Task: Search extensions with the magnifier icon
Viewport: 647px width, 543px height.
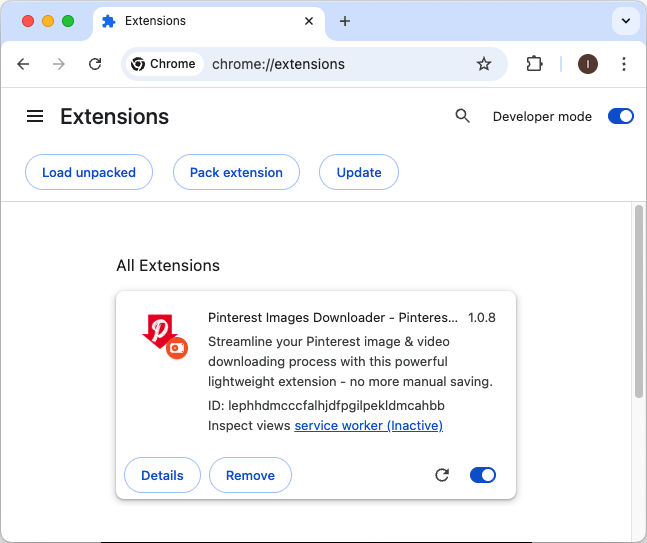Action: tap(462, 116)
